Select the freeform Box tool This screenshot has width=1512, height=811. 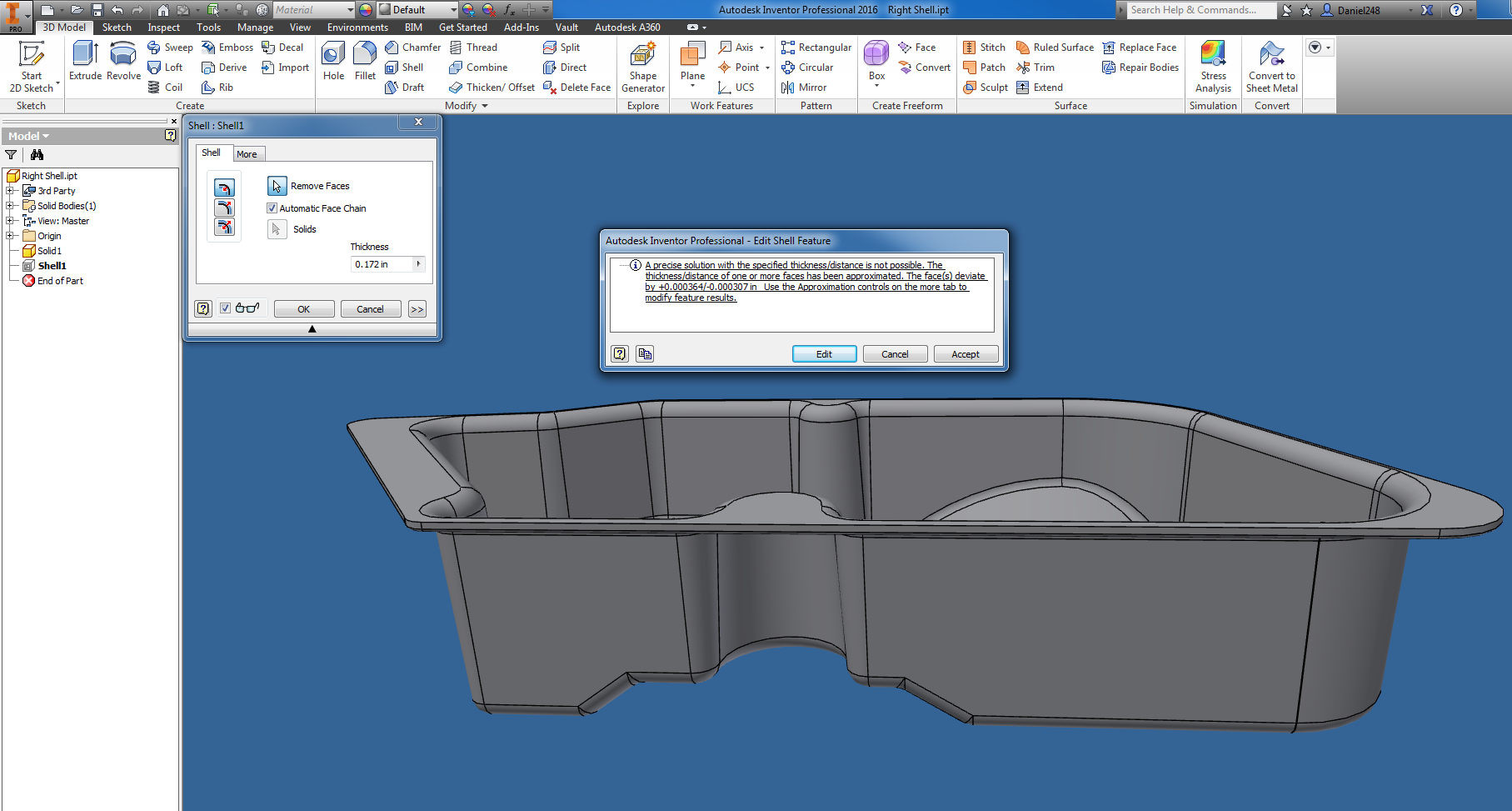coord(876,63)
